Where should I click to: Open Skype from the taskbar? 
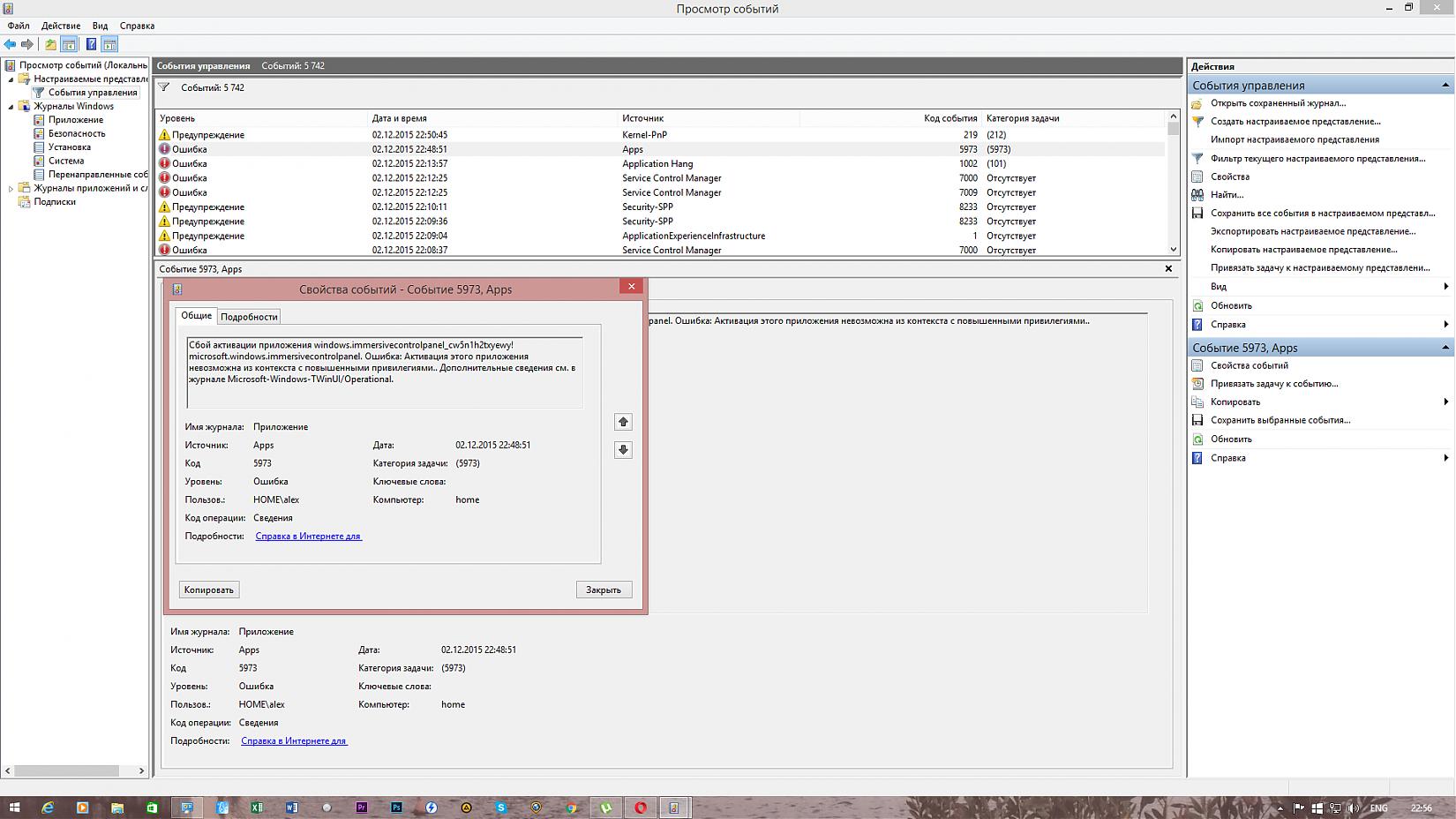pos(501,808)
